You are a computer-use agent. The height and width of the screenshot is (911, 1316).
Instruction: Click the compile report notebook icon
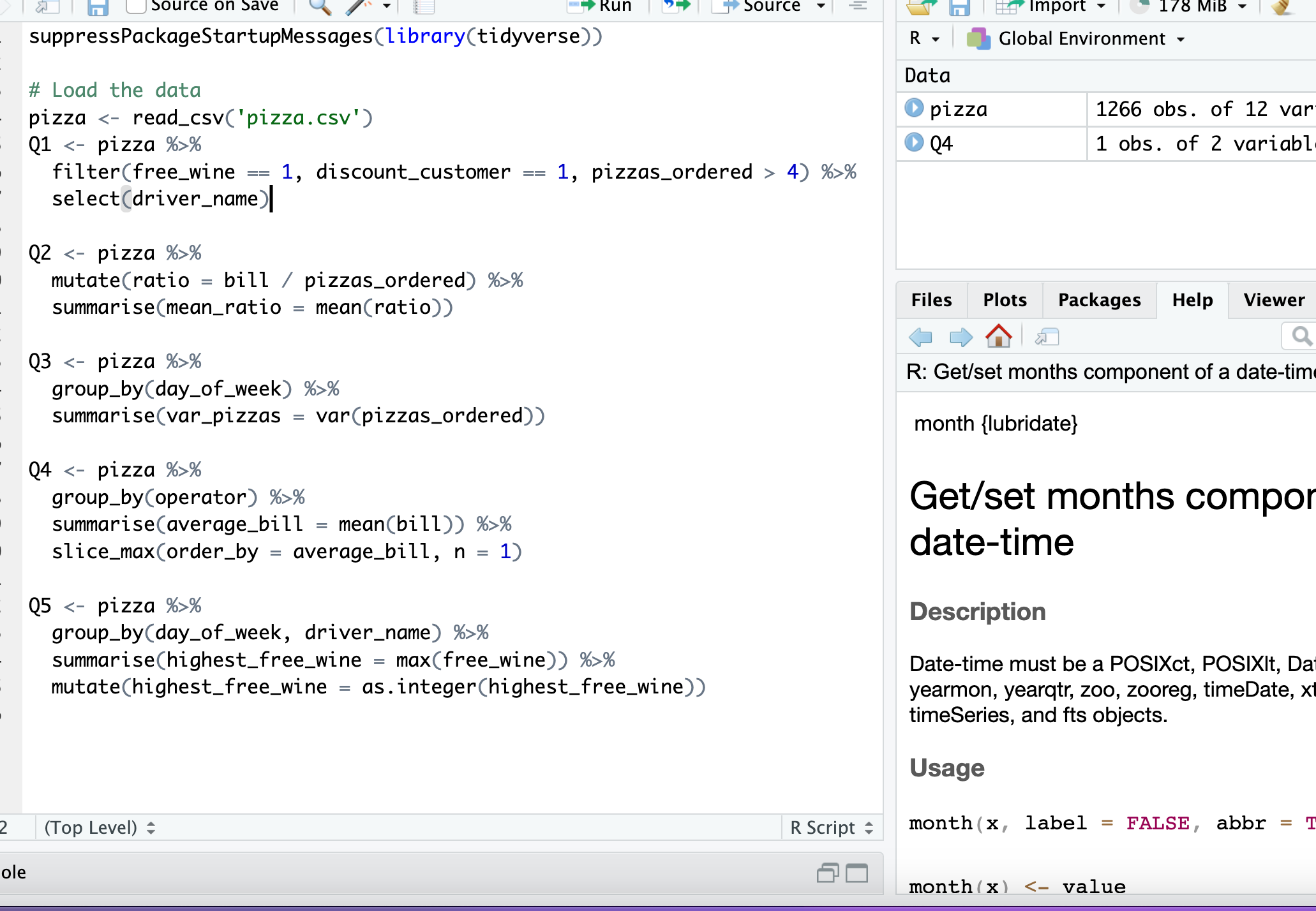click(x=424, y=7)
